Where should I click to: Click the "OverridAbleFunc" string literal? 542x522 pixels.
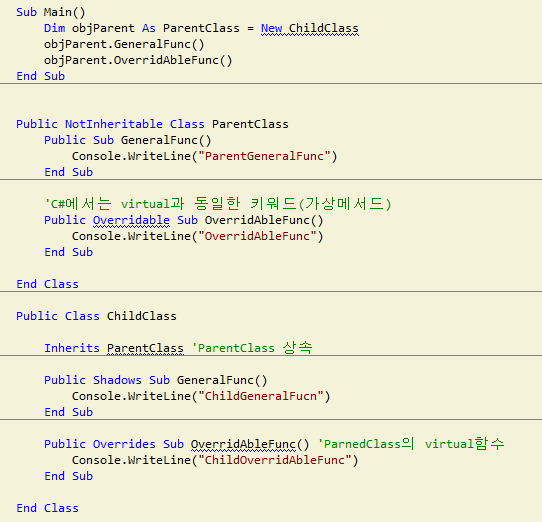coord(257,236)
